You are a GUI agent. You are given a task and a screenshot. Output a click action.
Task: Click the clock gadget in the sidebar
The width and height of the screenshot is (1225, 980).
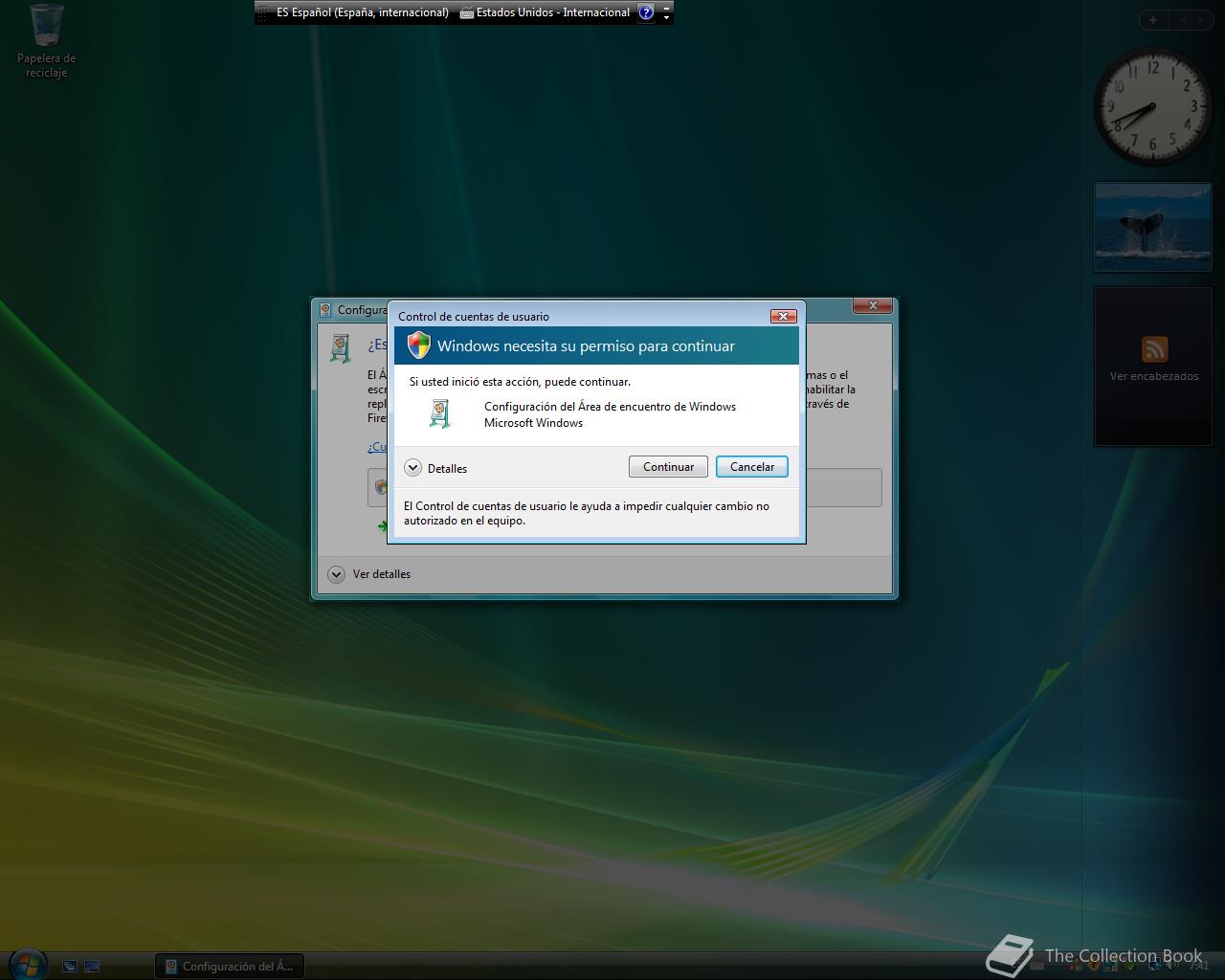click(1152, 106)
